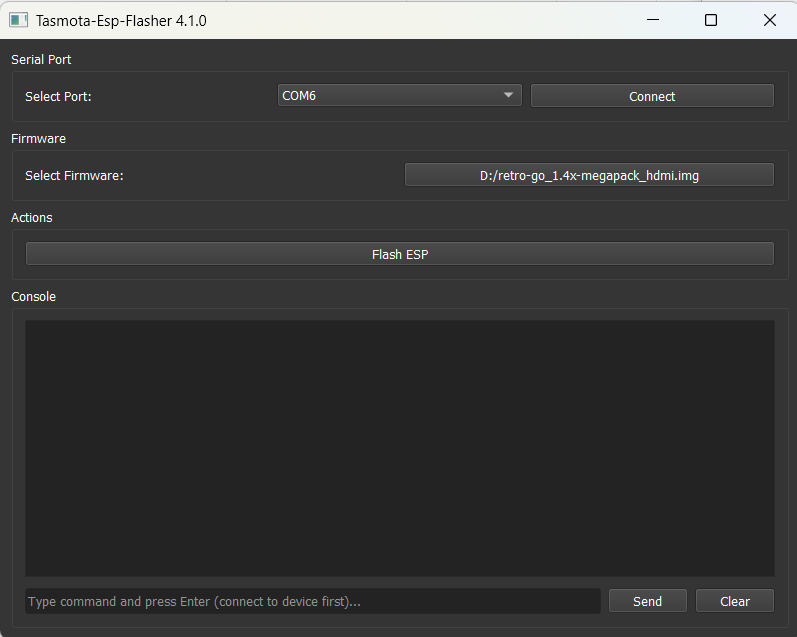Viewport: 797px width, 637px height.
Task: Send the typed console command
Action: coord(648,601)
